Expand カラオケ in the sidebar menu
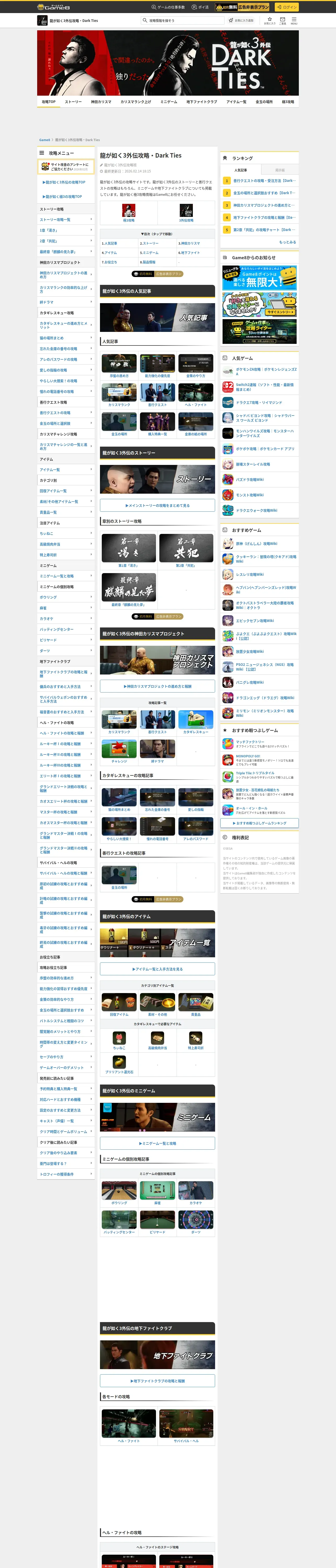The height and width of the screenshot is (1568, 336). coord(66,618)
